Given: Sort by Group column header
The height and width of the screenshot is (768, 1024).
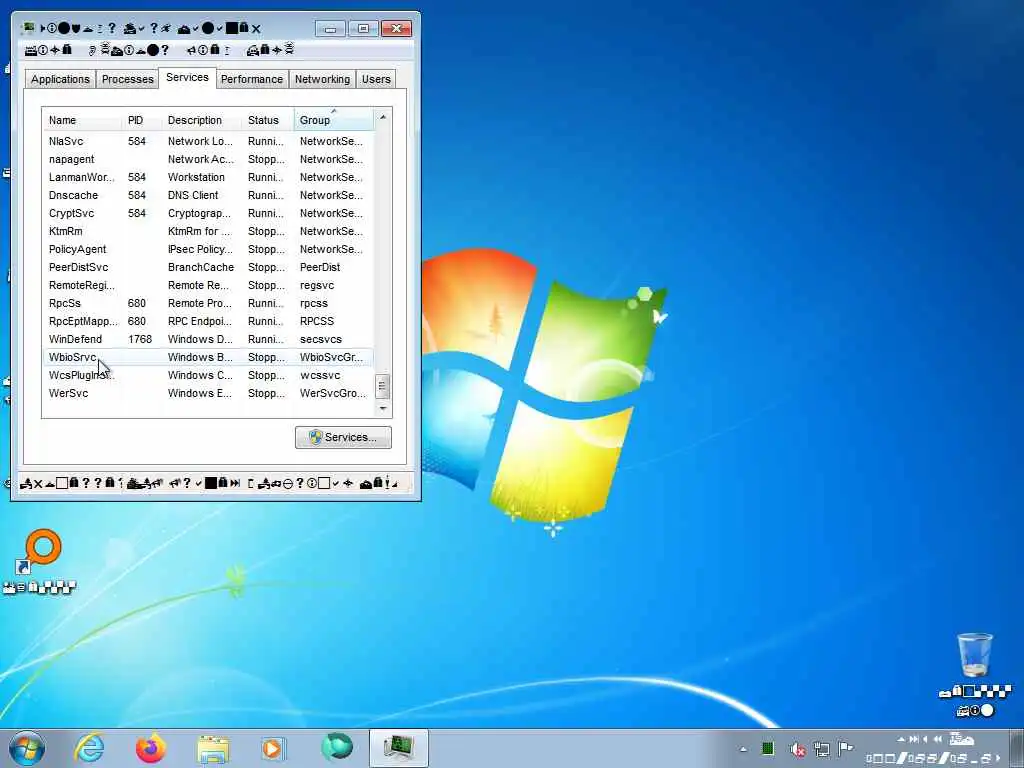Looking at the screenshot, I should (x=334, y=120).
